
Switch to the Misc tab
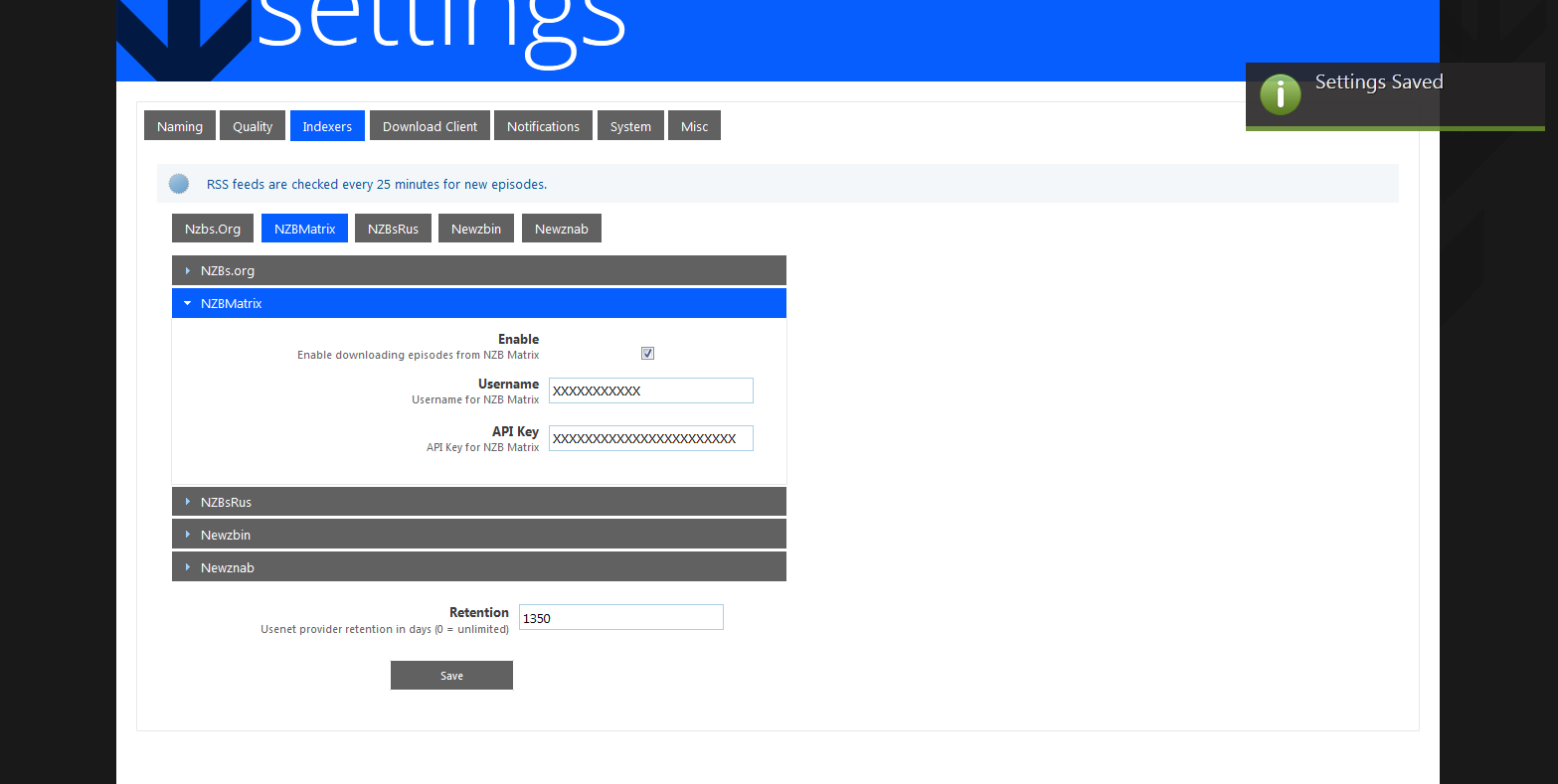(694, 126)
